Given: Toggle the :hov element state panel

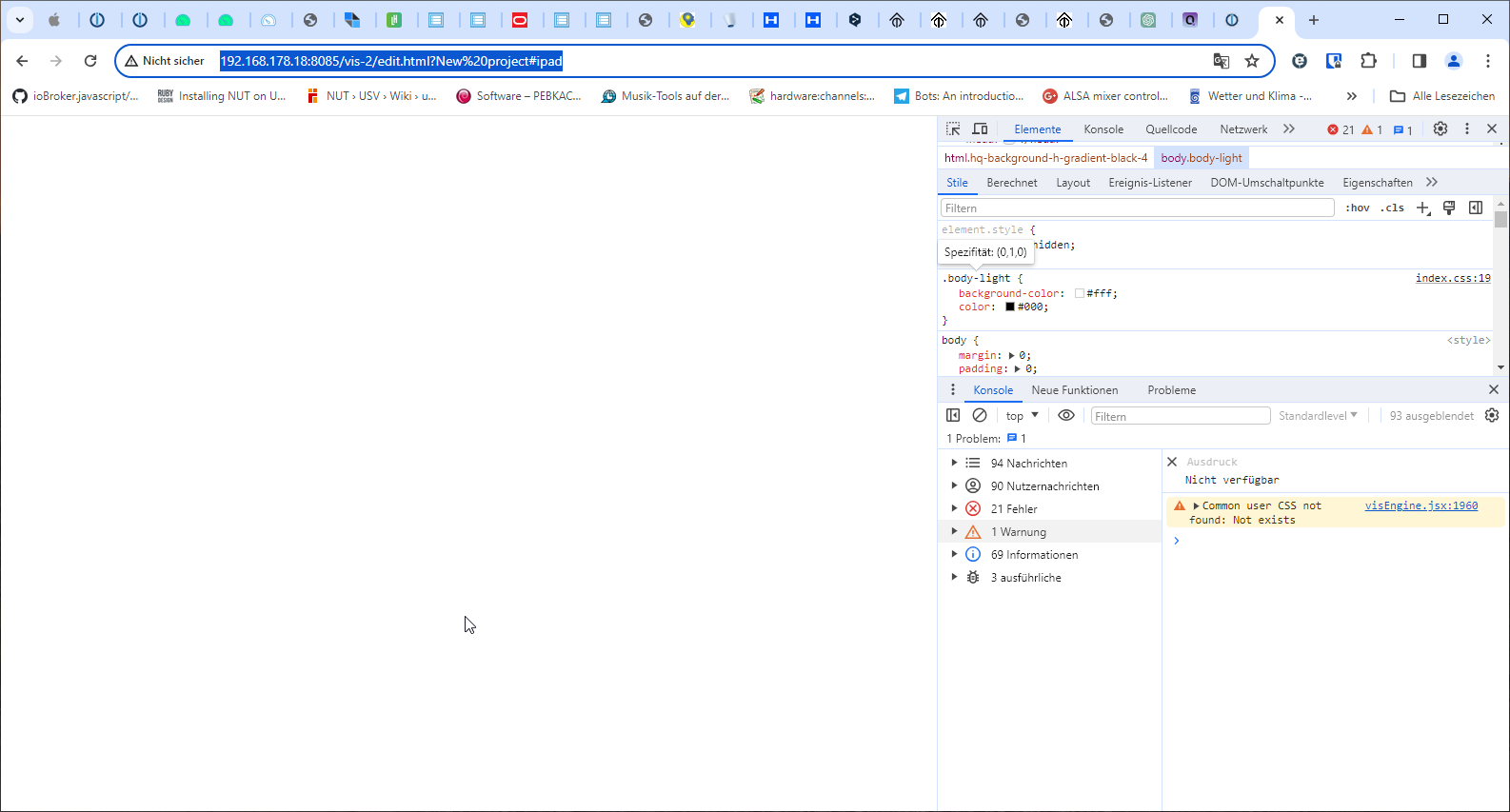Looking at the screenshot, I should pyautogui.click(x=1358, y=208).
